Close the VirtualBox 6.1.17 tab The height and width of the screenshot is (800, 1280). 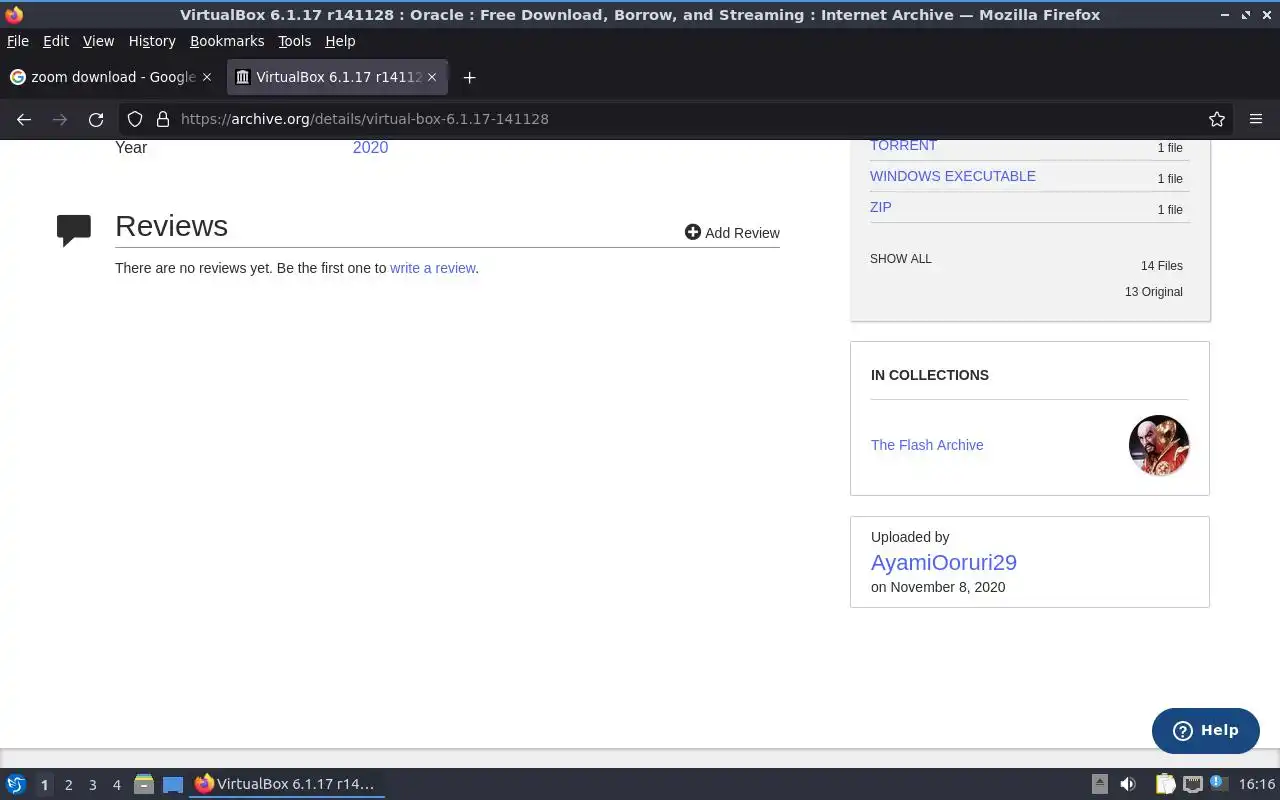tap(433, 77)
